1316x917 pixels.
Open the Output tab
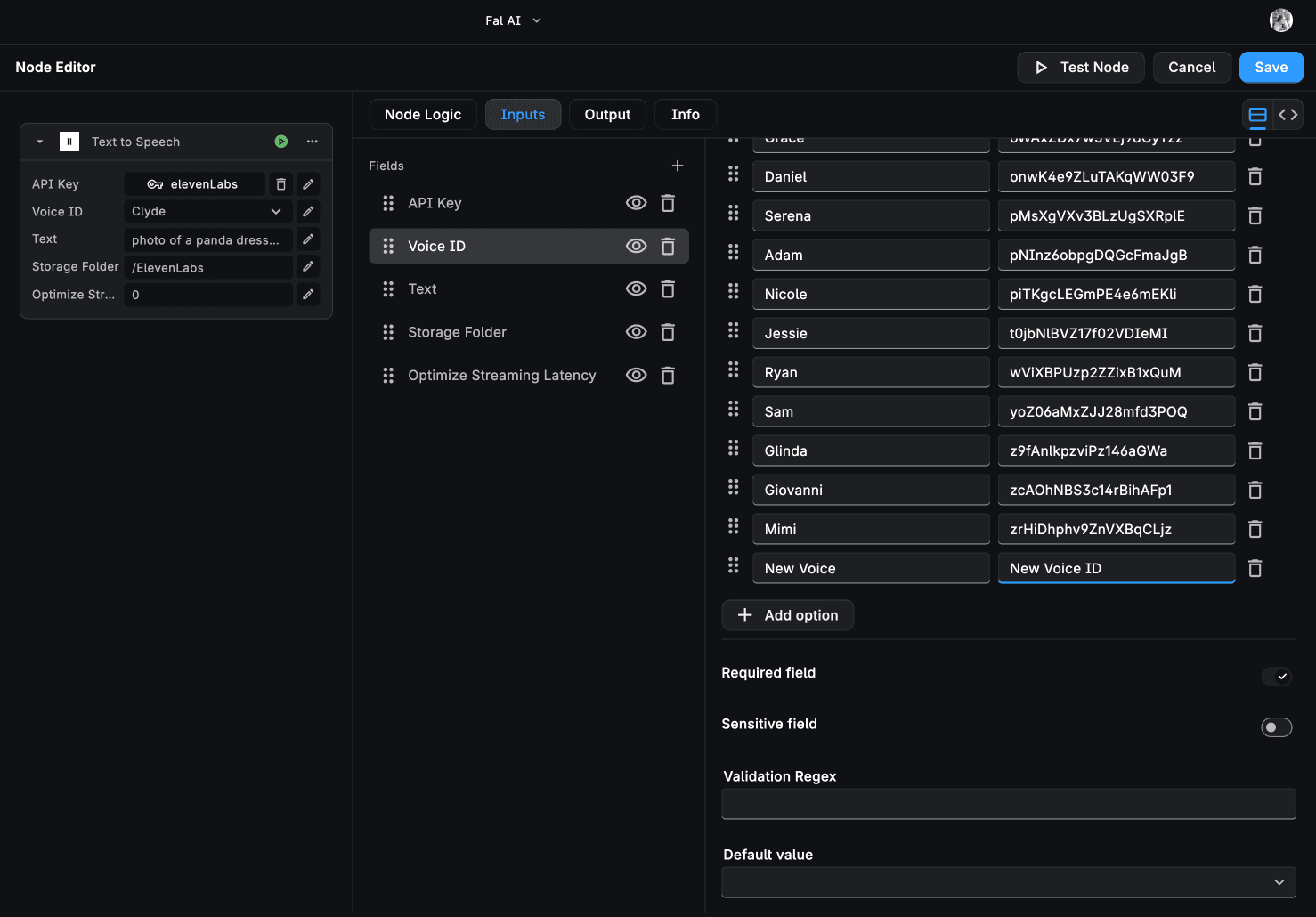(x=607, y=115)
